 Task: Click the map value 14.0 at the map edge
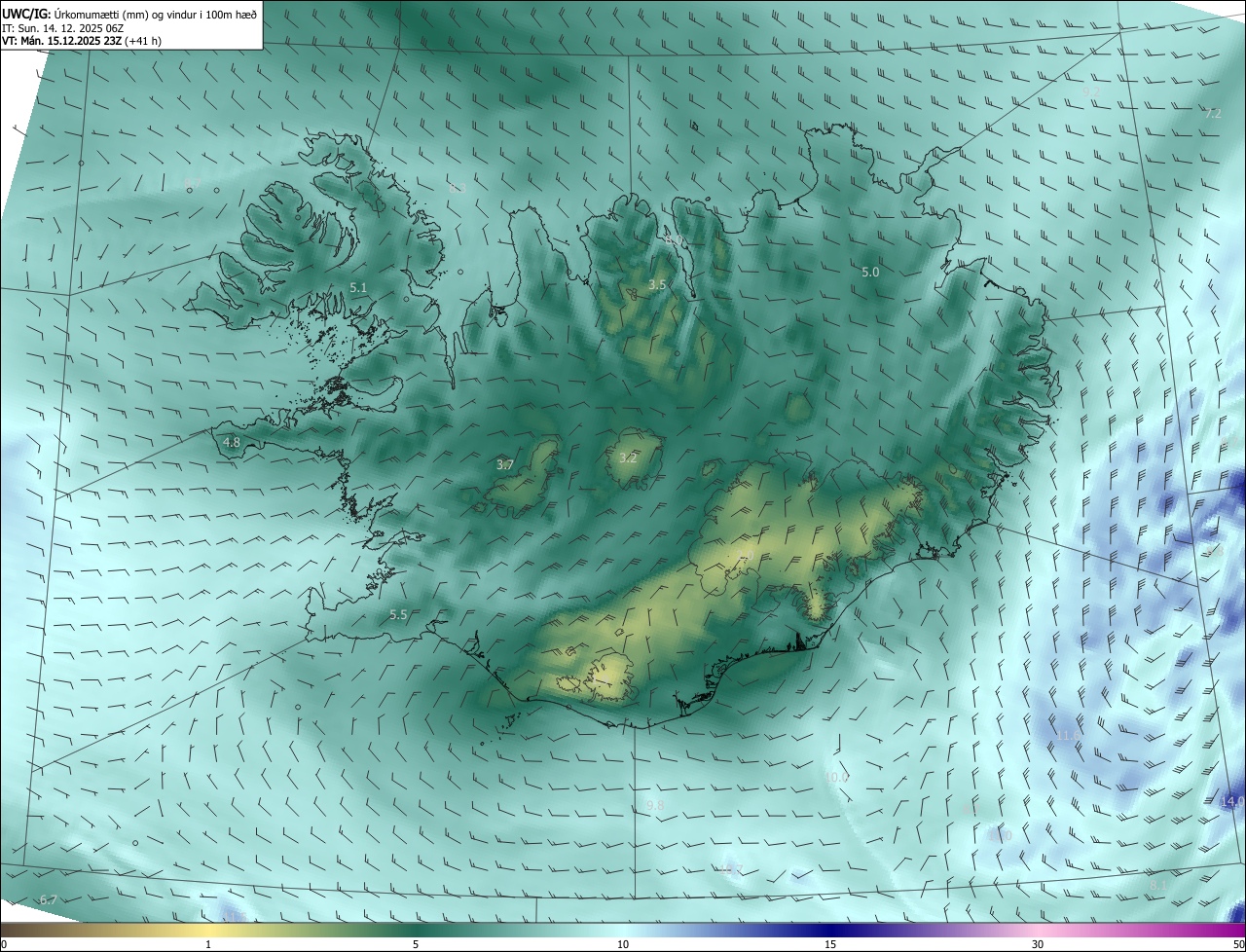[x=1232, y=802]
